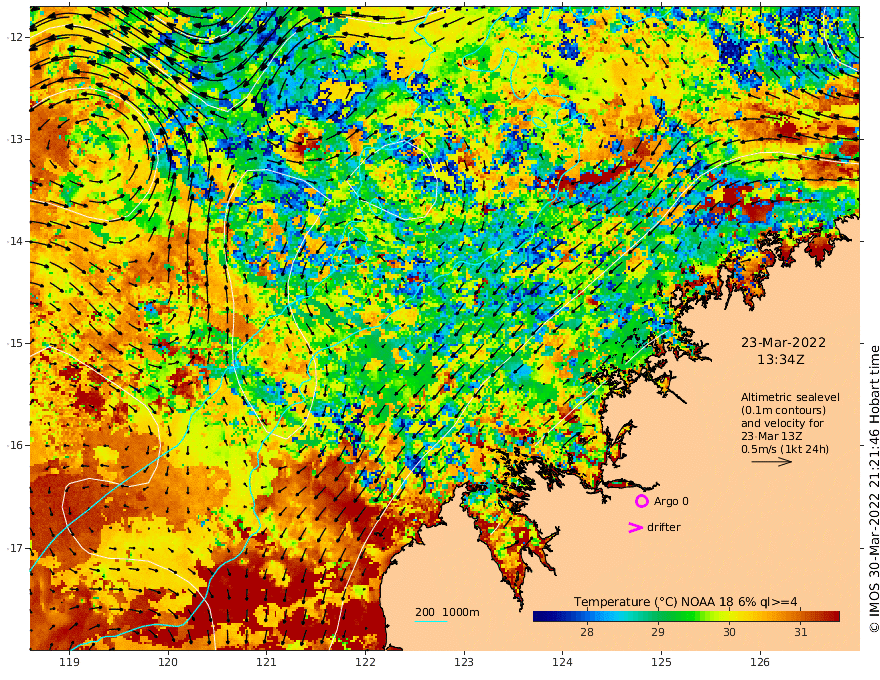
Task: Click the longitude label 124
Action: [x=563, y=662]
